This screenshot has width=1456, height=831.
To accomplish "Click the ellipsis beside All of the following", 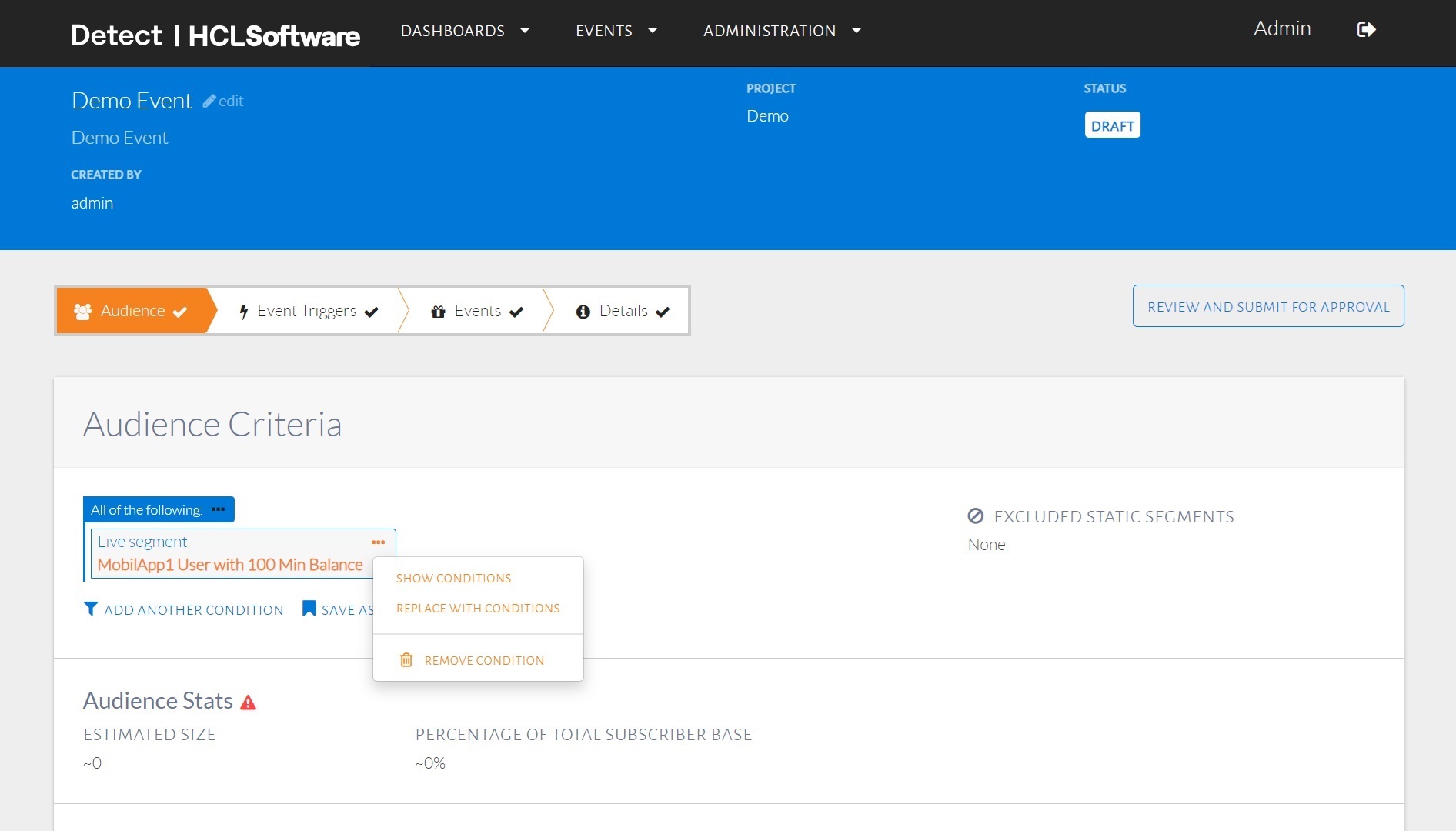I will pyautogui.click(x=219, y=509).
